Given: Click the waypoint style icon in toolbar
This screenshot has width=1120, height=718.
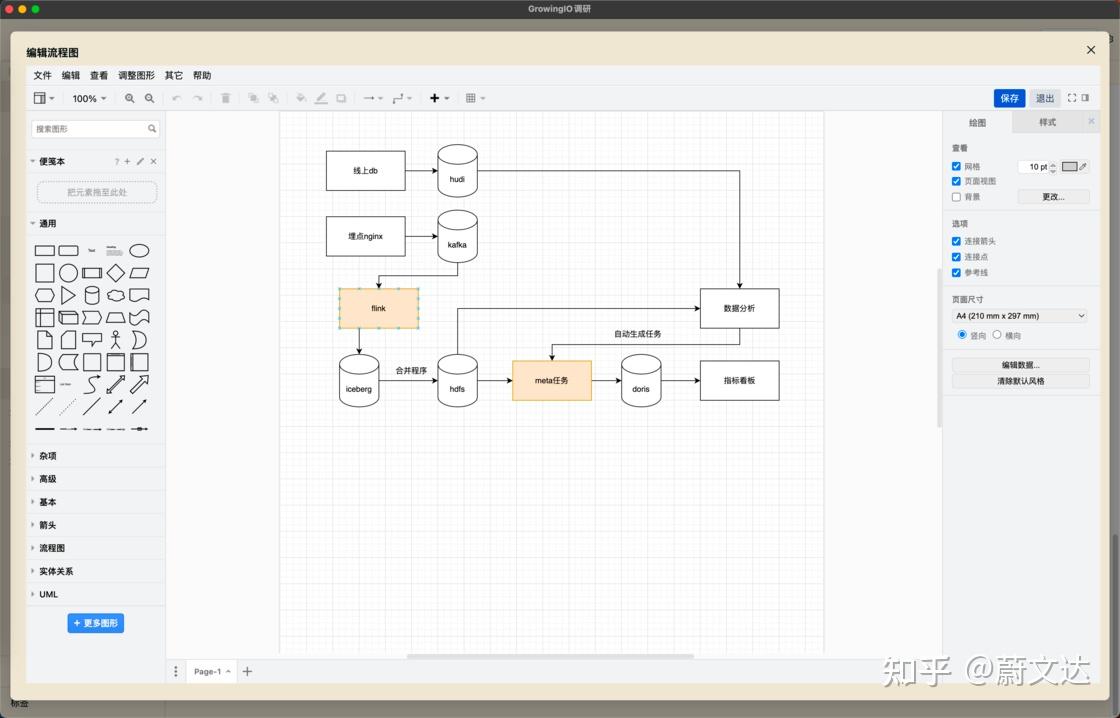Looking at the screenshot, I should (x=399, y=98).
